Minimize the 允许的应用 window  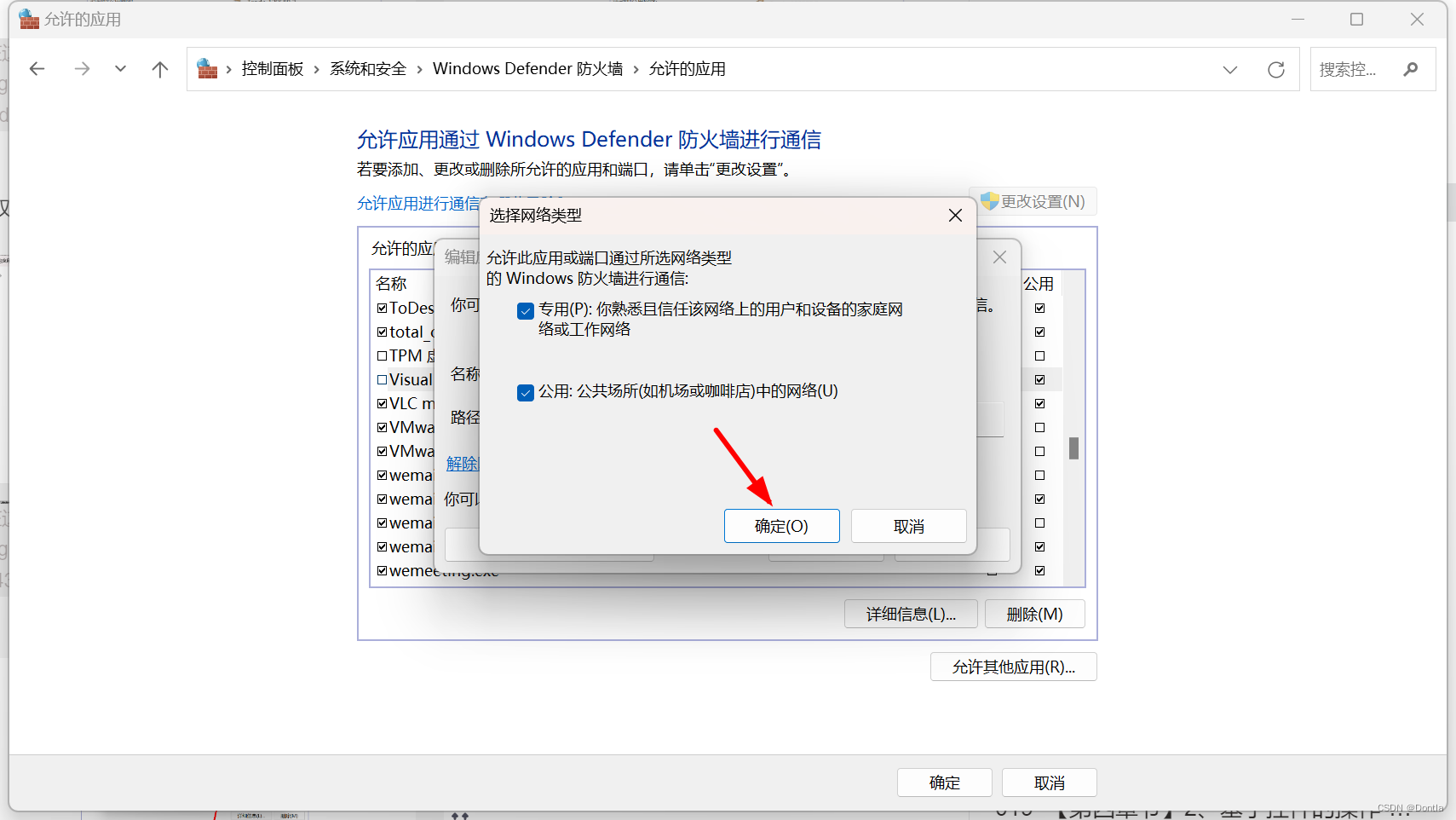(x=1298, y=19)
